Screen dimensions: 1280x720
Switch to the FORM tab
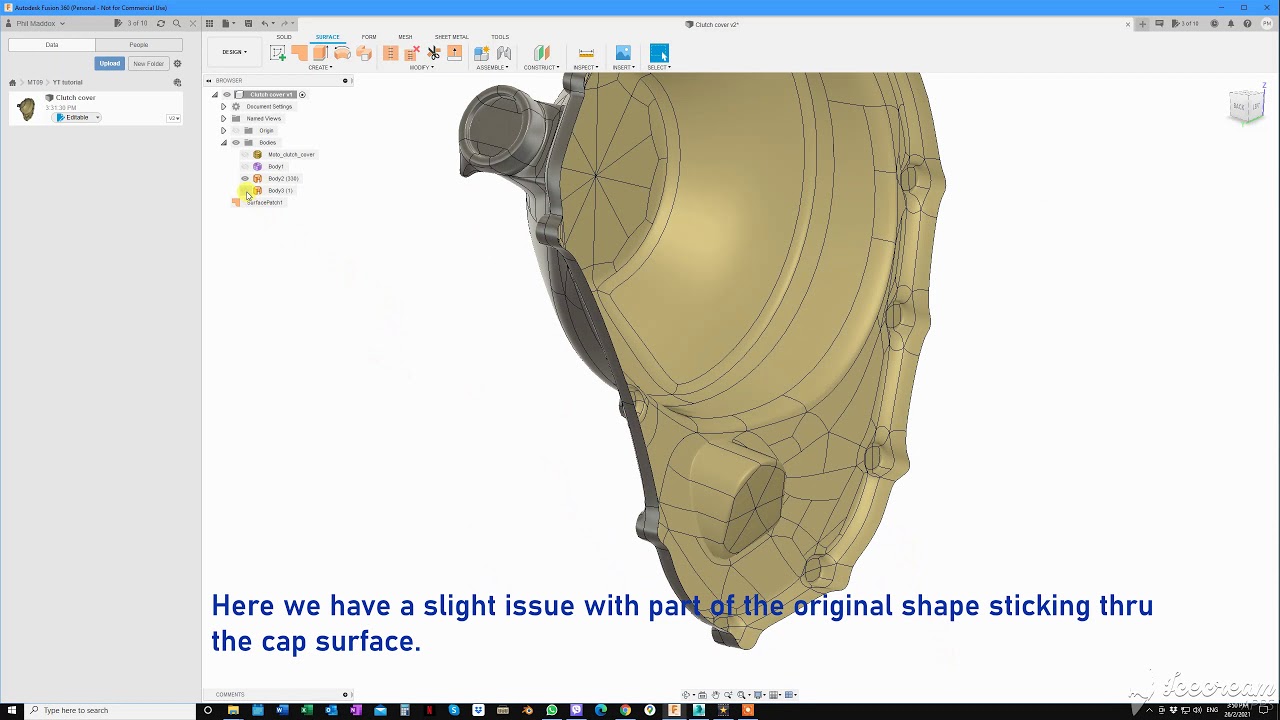tap(369, 37)
